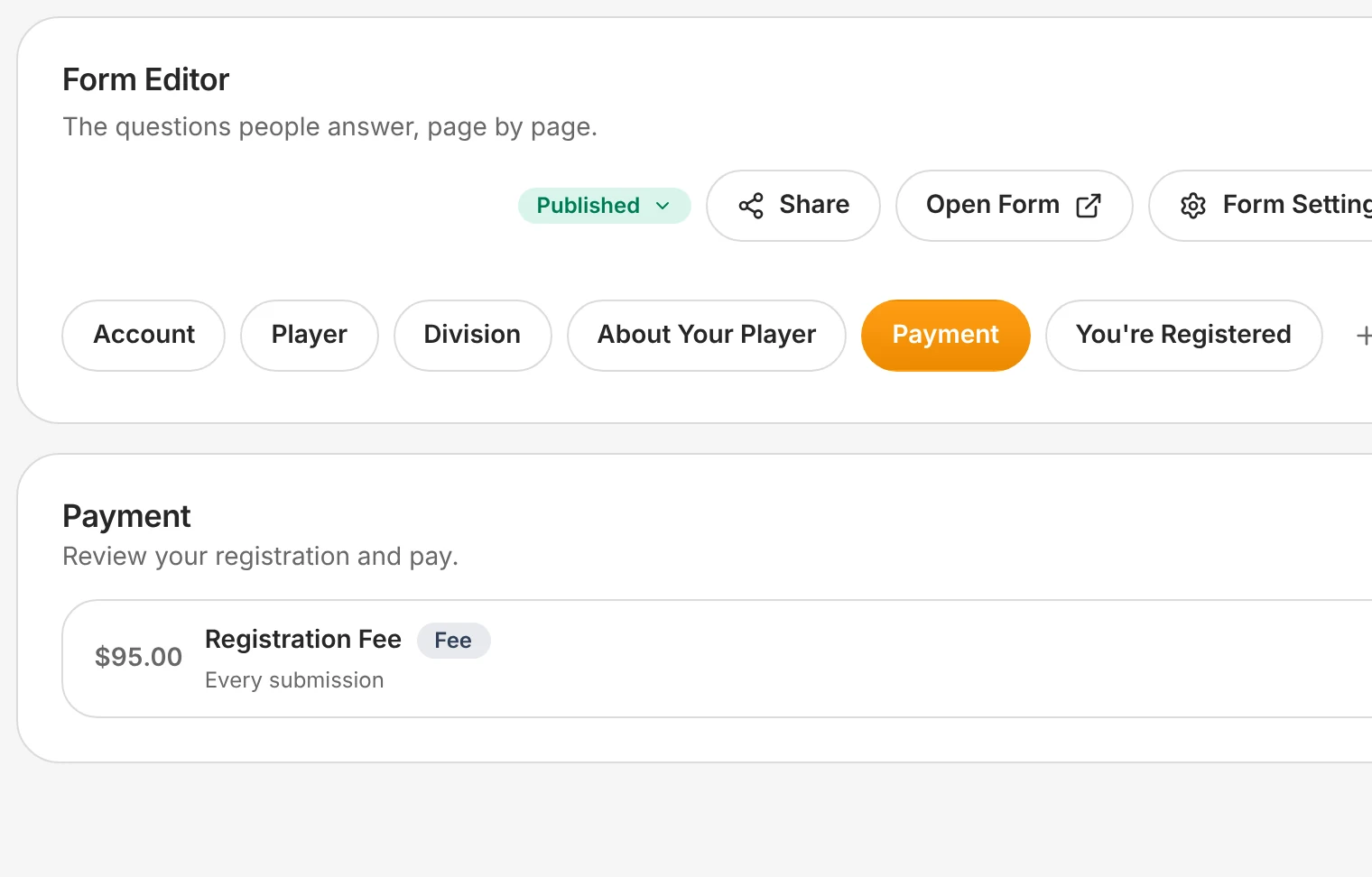The image size is (1372, 877).
Task: Click the 'Every submission' text
Action: [294, 680]
